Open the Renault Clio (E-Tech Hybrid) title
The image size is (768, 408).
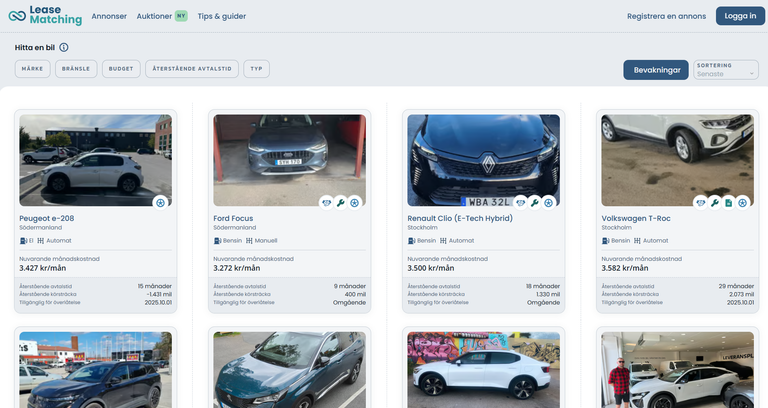460,218
